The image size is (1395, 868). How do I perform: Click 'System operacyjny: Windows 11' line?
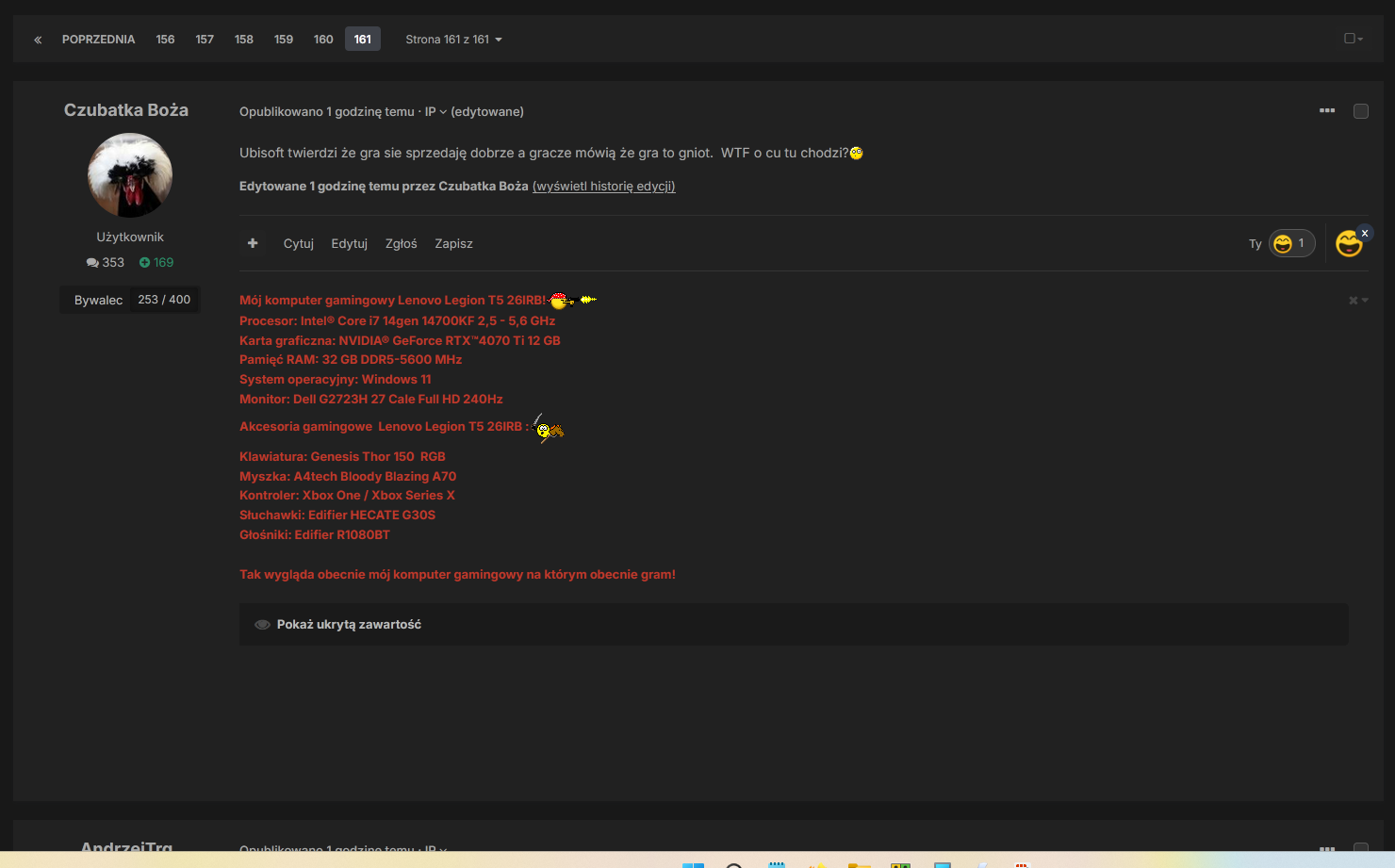click(x=336, y=380)
